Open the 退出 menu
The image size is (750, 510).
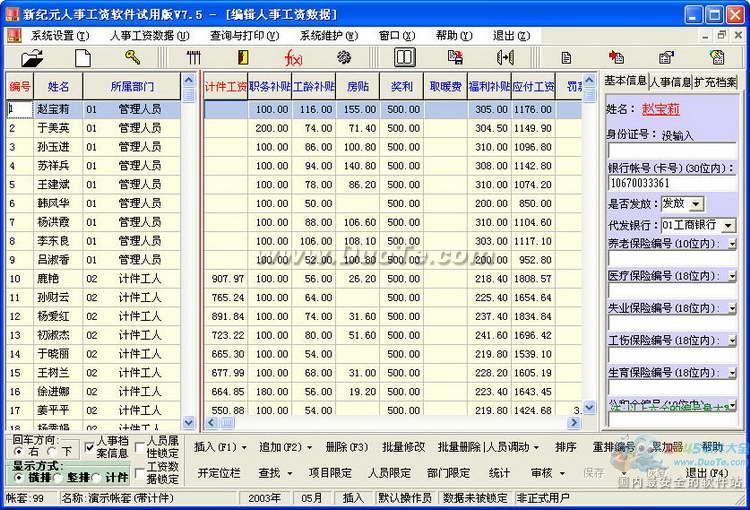[511, 35]
